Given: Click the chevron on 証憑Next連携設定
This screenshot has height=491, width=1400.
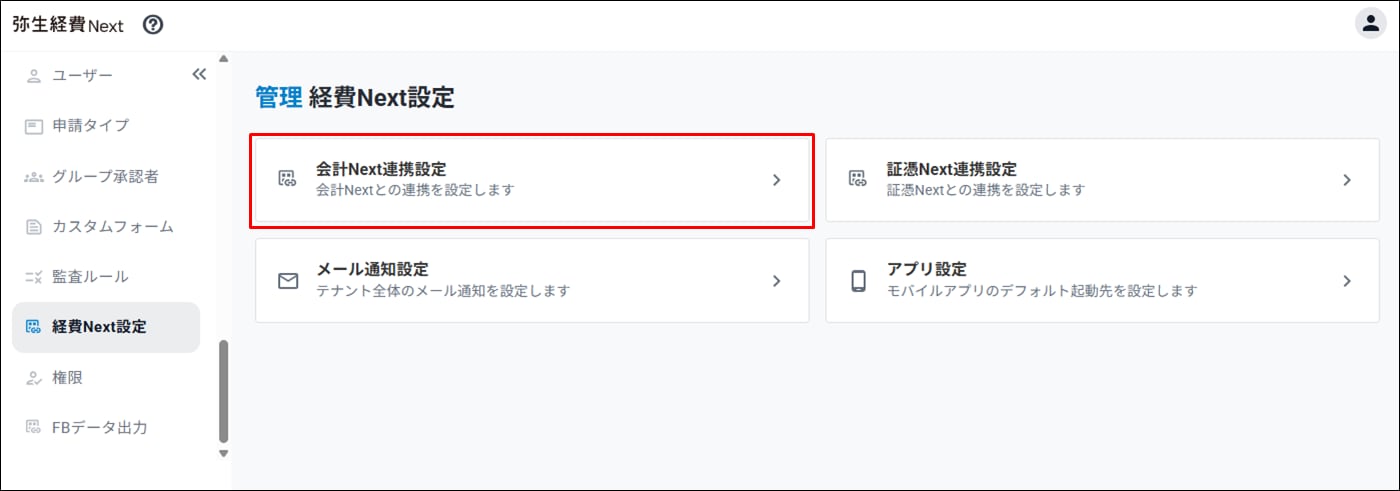Looking at the screenshot, I should pyautogui.click(x=1346, y=180).
